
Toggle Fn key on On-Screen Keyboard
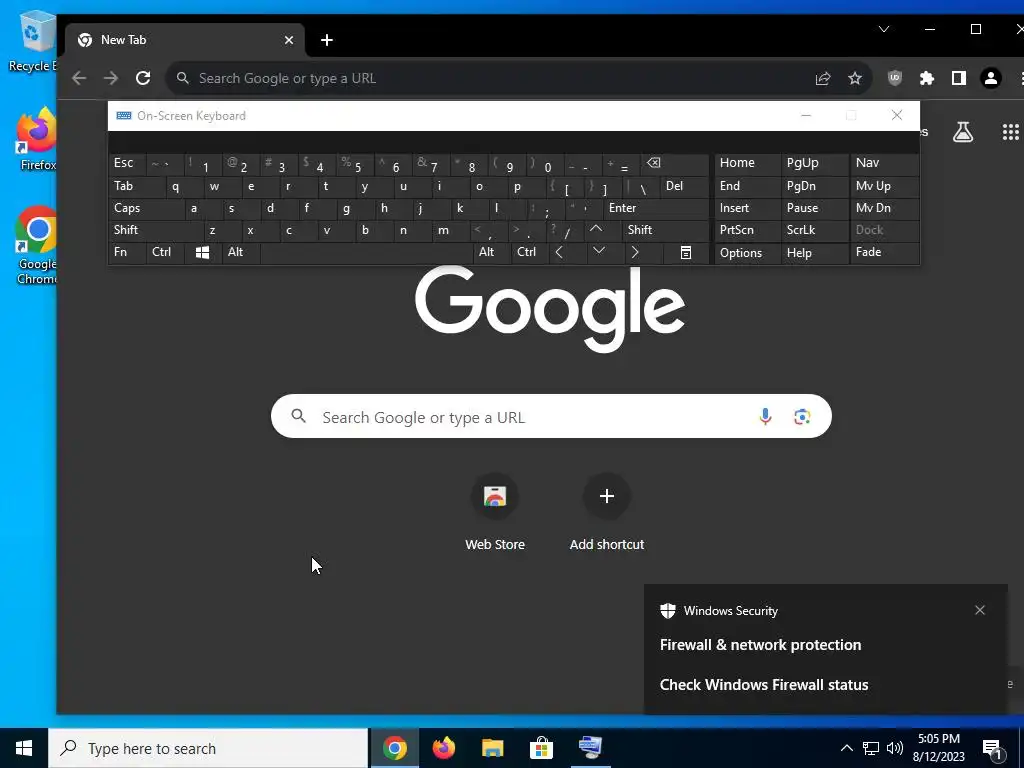(127, 253)
